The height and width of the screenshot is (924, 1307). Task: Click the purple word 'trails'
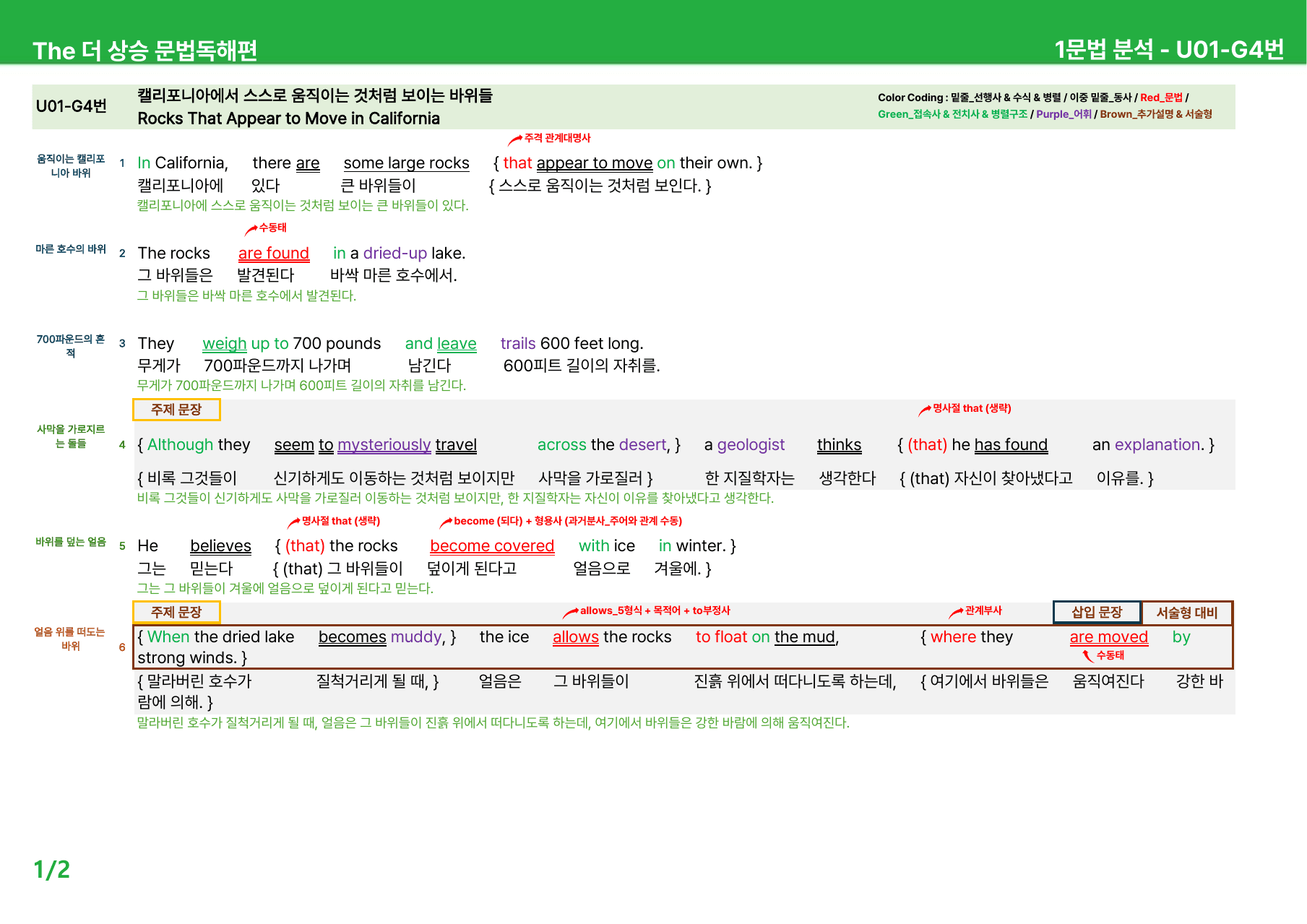pyautogui.click(x=518, y=344)
